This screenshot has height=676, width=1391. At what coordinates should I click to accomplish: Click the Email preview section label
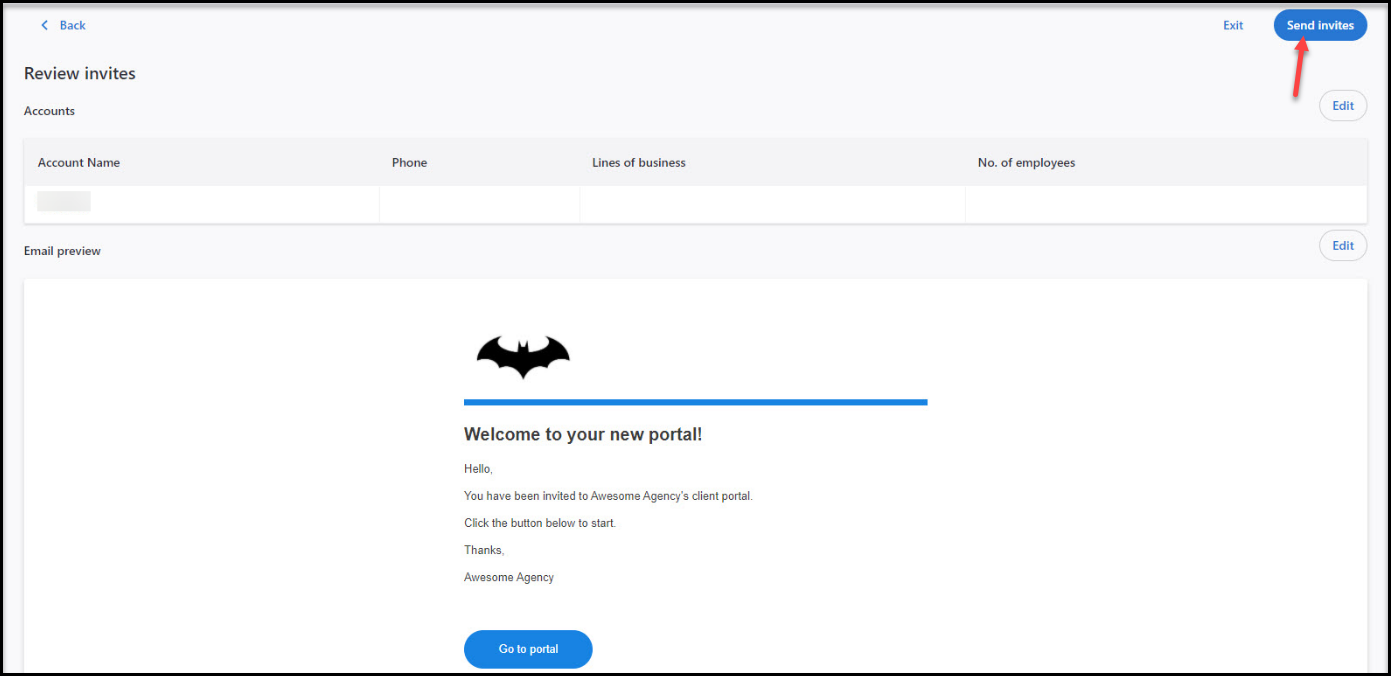pos(62,251)
